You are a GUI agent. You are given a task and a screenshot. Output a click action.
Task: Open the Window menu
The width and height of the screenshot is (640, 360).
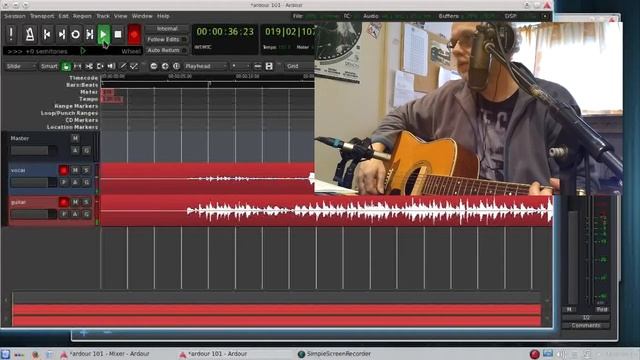click(x=142, y=16)
